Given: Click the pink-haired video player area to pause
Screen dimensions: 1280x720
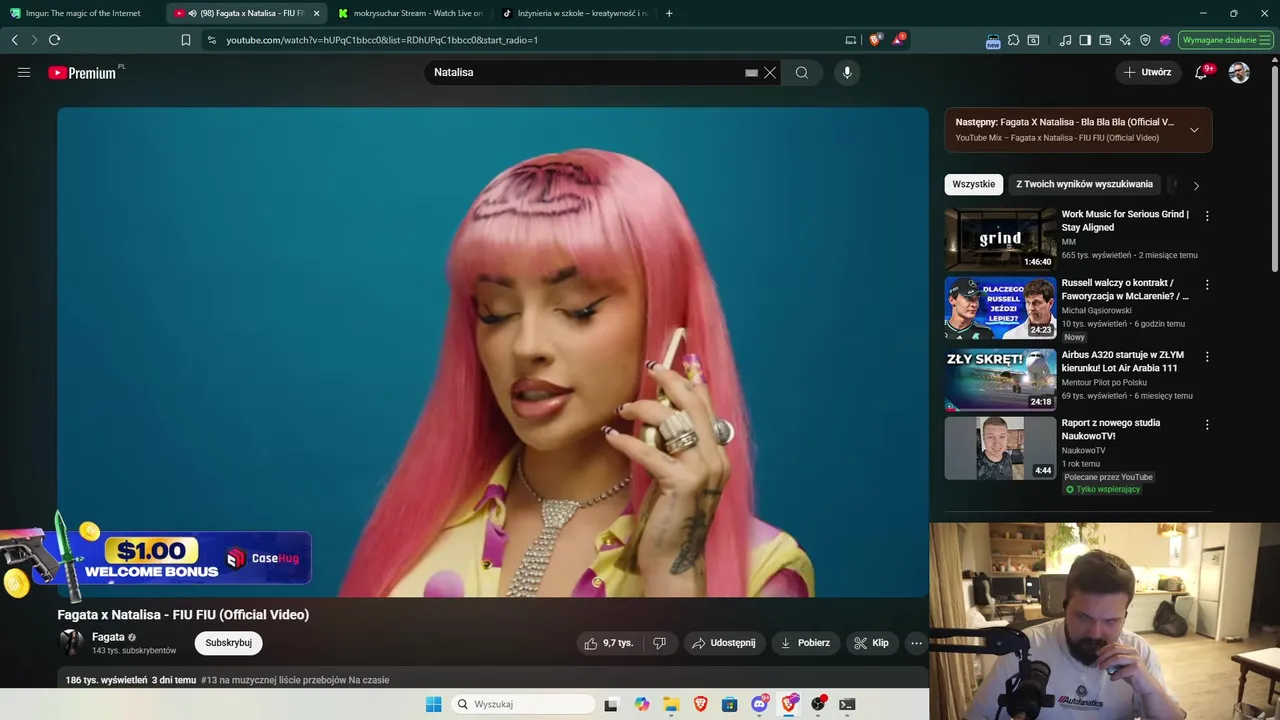Looking at the screenshot, I should click(492, 352).
